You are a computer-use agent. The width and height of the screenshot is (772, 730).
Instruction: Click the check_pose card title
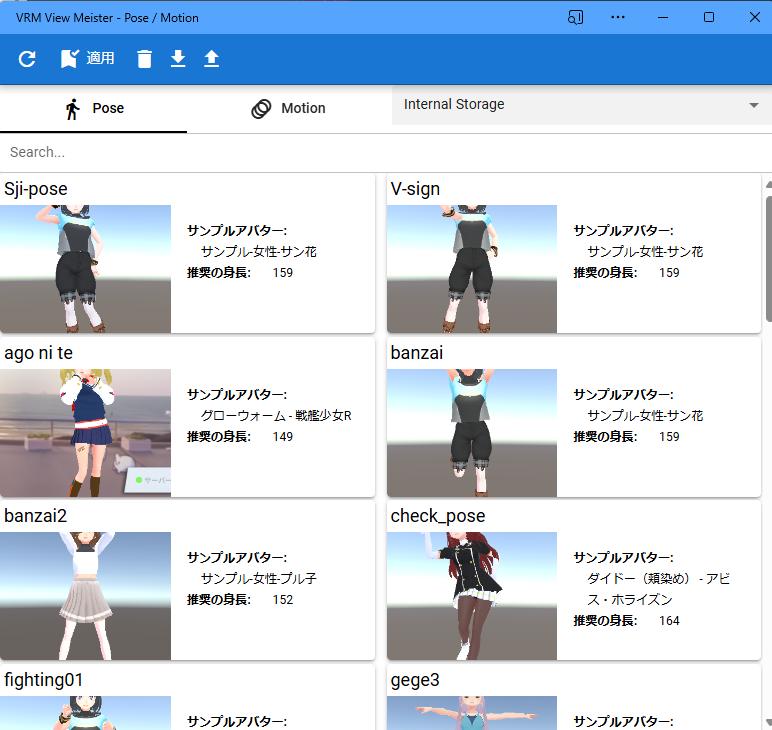[438, 516]
